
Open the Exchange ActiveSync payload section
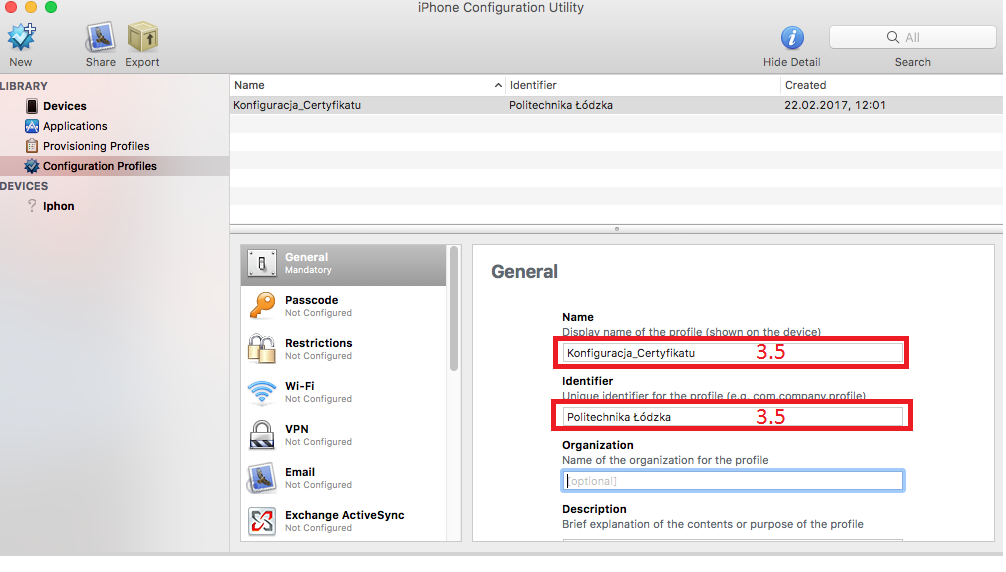point(343,521)
